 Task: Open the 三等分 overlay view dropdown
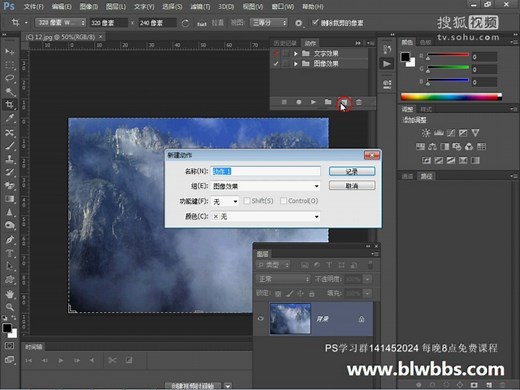269,23
